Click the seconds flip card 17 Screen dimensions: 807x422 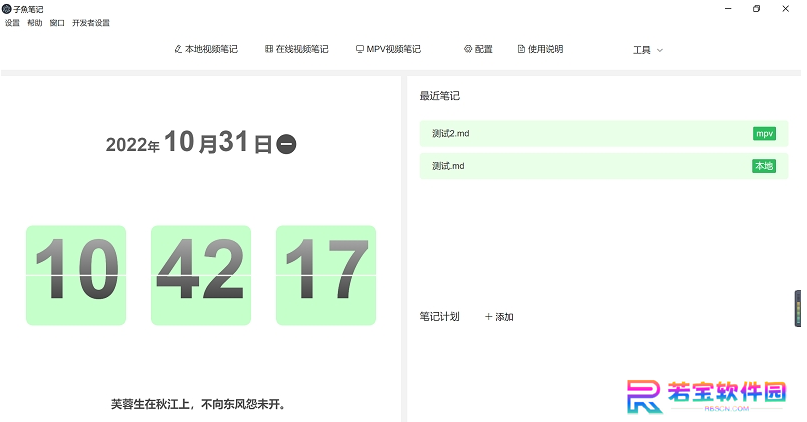[326, 275]
